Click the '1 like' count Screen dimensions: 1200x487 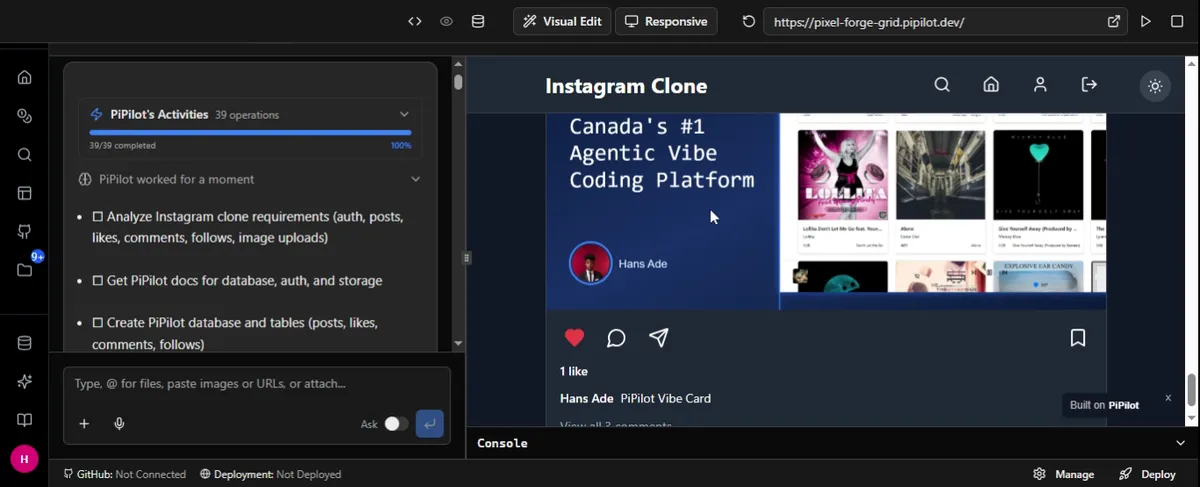574,371
